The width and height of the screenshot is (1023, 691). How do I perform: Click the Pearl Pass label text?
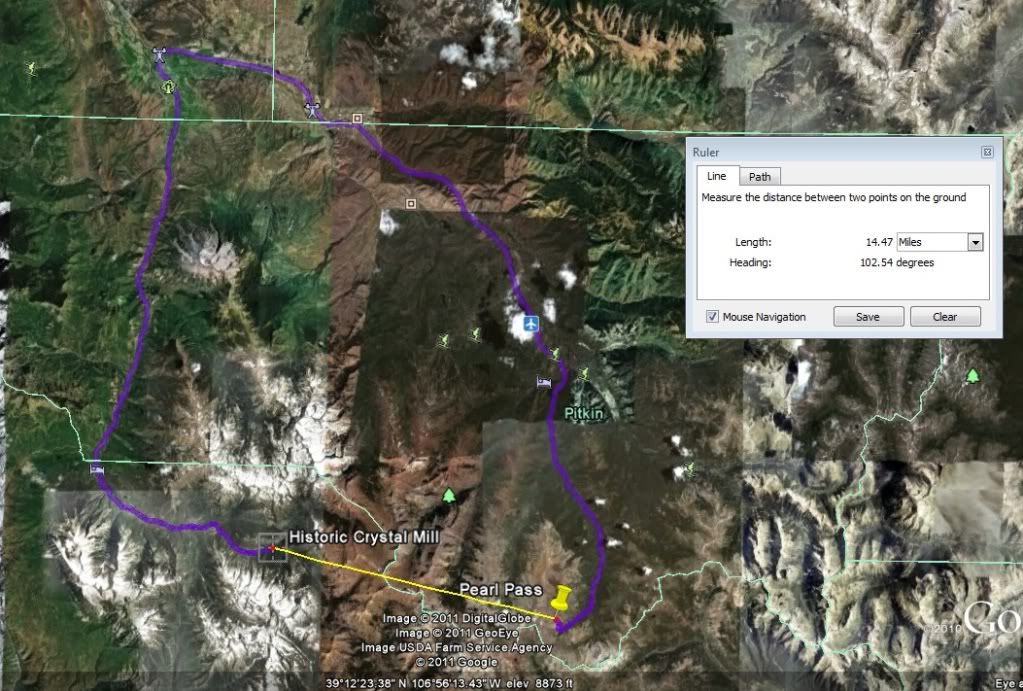(x=501, y=589)
